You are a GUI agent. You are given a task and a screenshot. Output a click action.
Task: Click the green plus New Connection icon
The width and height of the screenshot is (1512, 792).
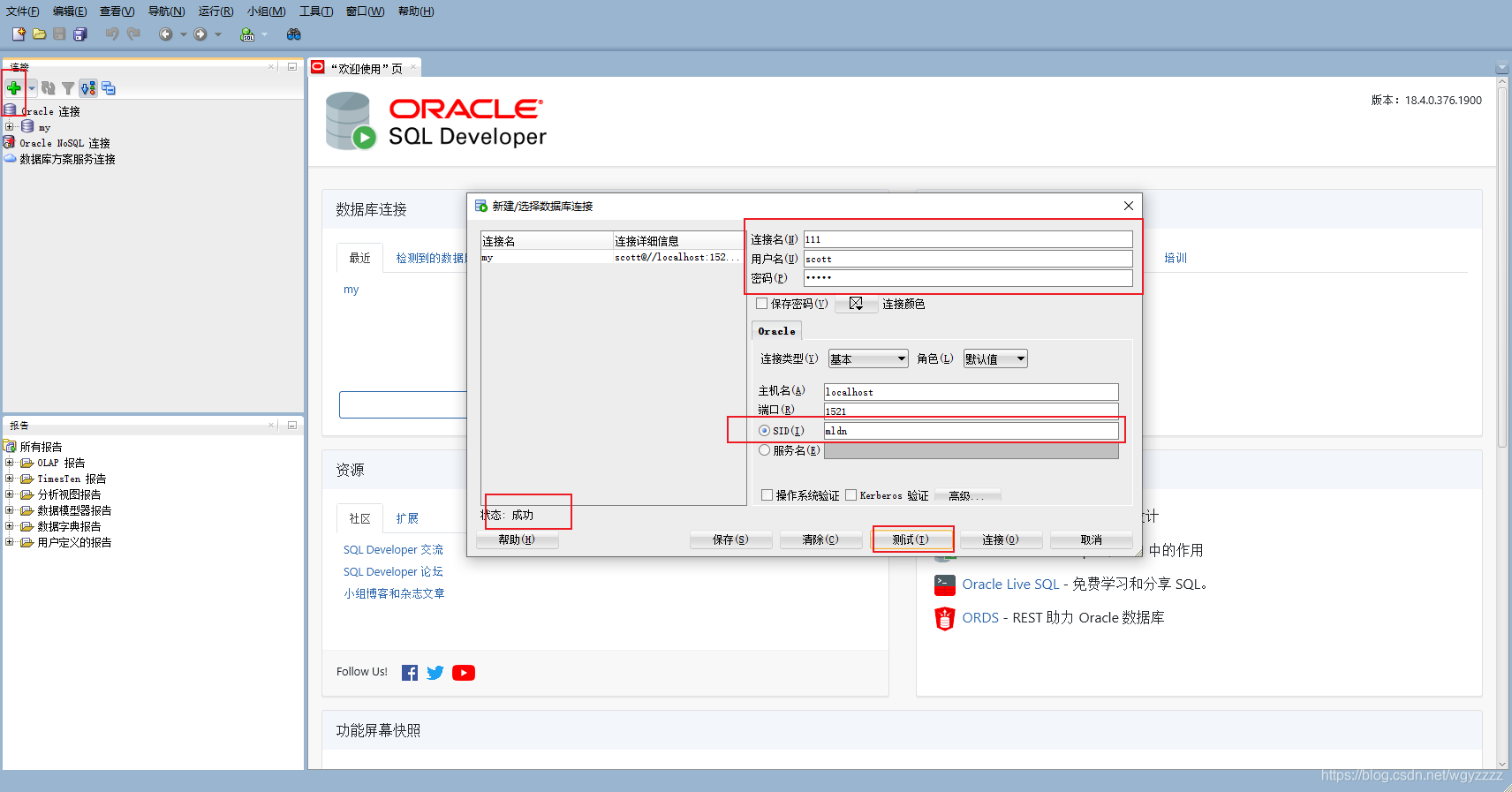(13, 87)
